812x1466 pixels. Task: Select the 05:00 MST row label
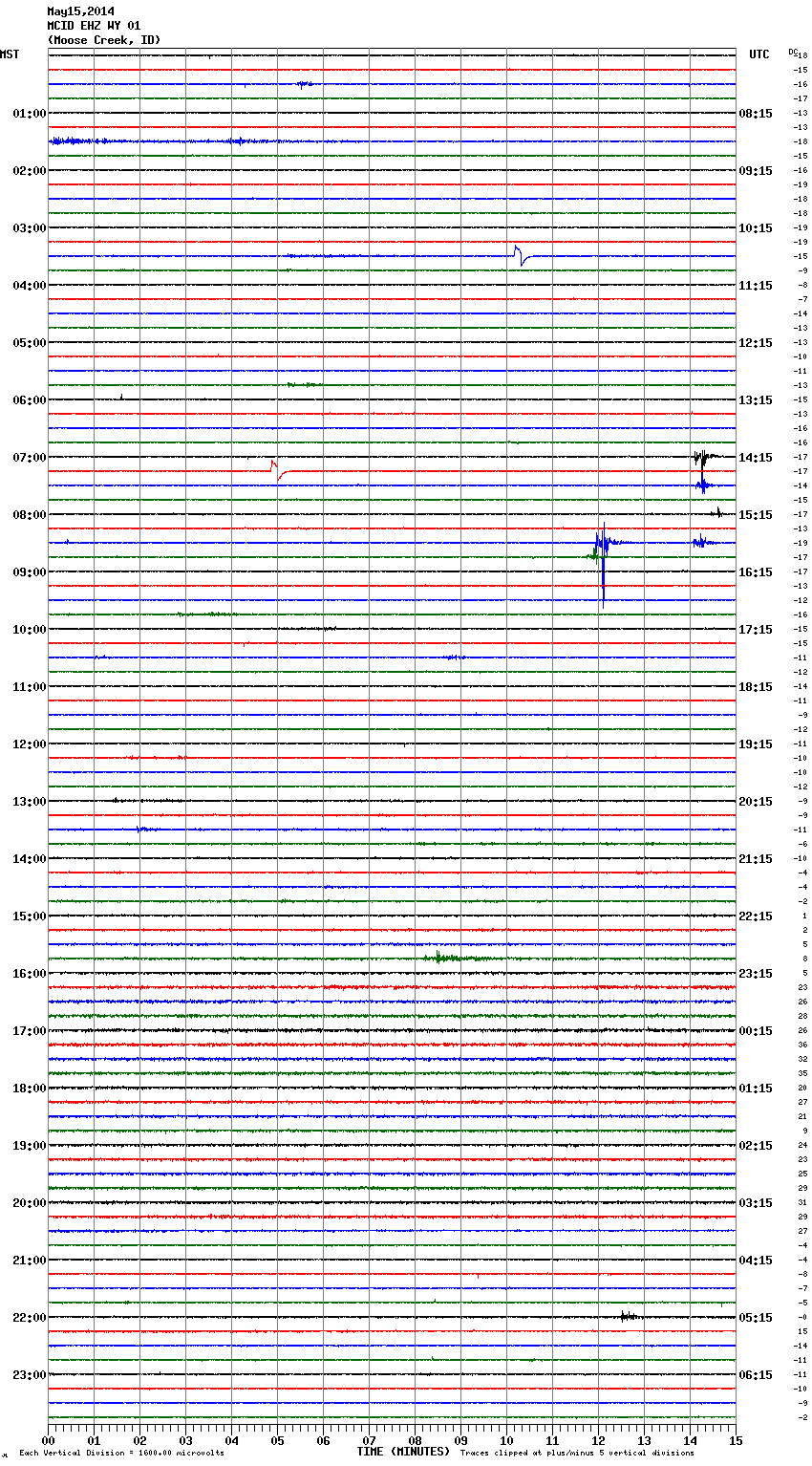click(x=30, y=343)
